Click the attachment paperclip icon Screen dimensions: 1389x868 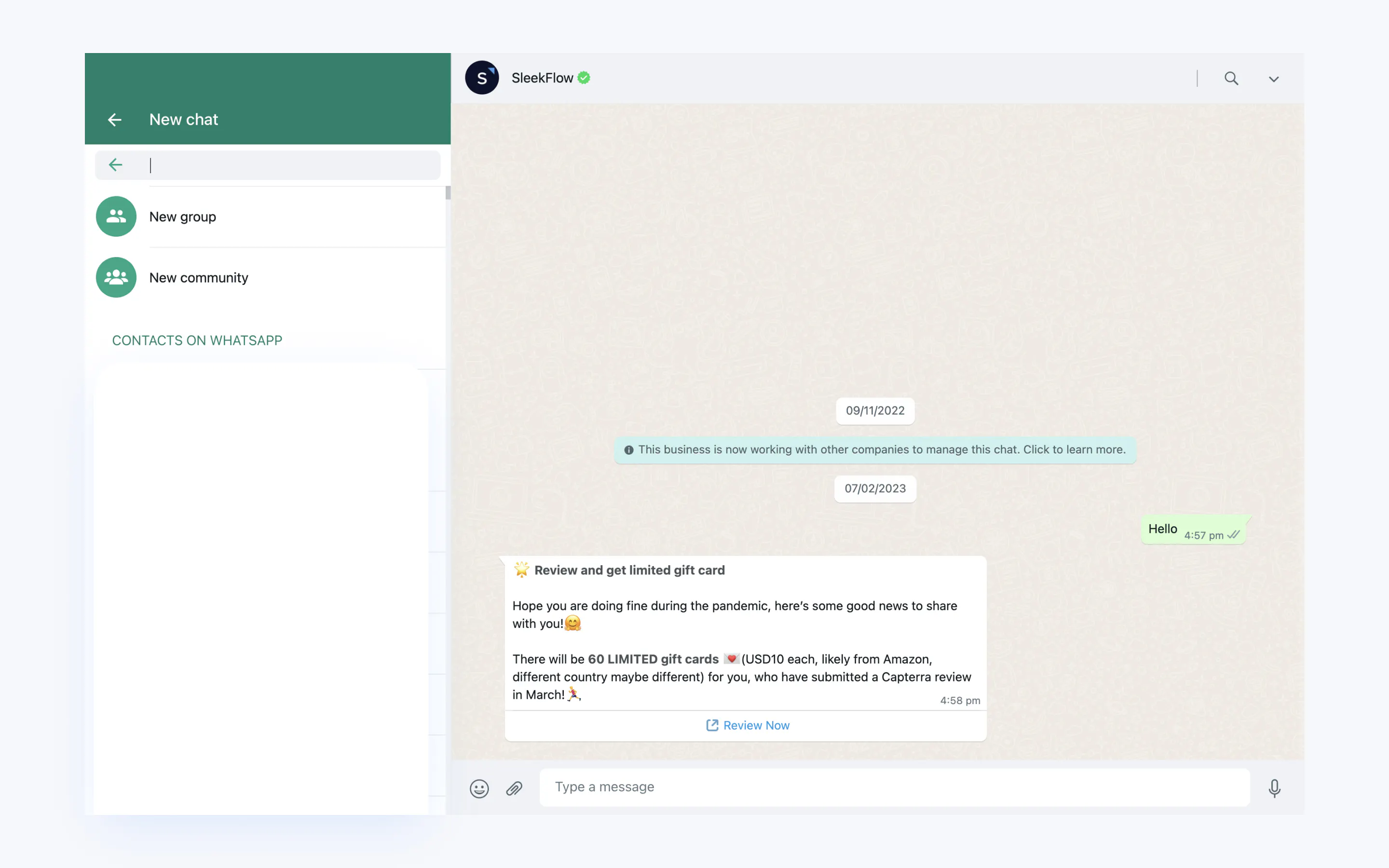point(515,788)
